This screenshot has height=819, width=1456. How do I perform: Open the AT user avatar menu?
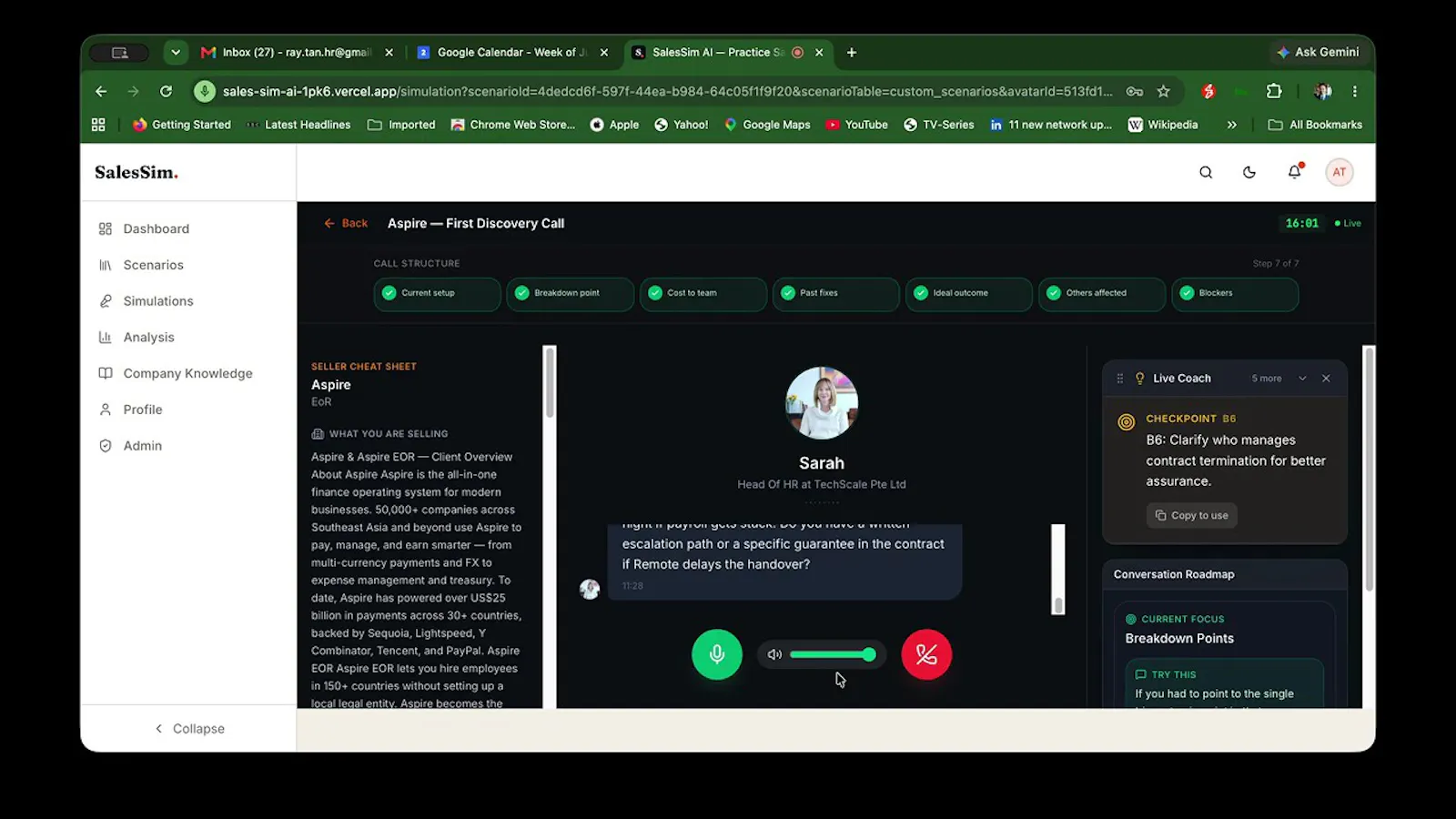(1340, 172)
